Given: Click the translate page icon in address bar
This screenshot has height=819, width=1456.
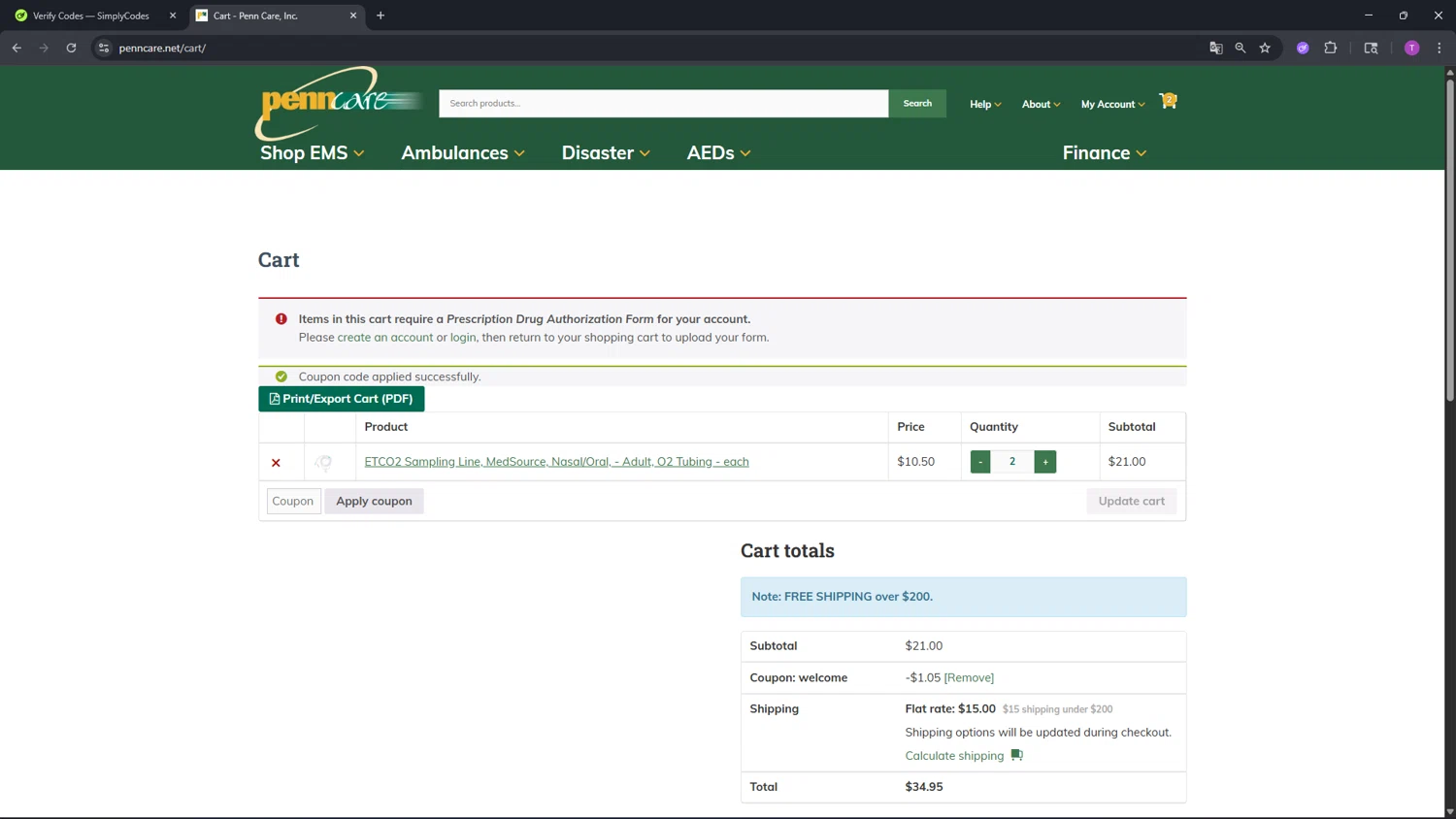Looking at the screenshot, I should pos(1216,48).
